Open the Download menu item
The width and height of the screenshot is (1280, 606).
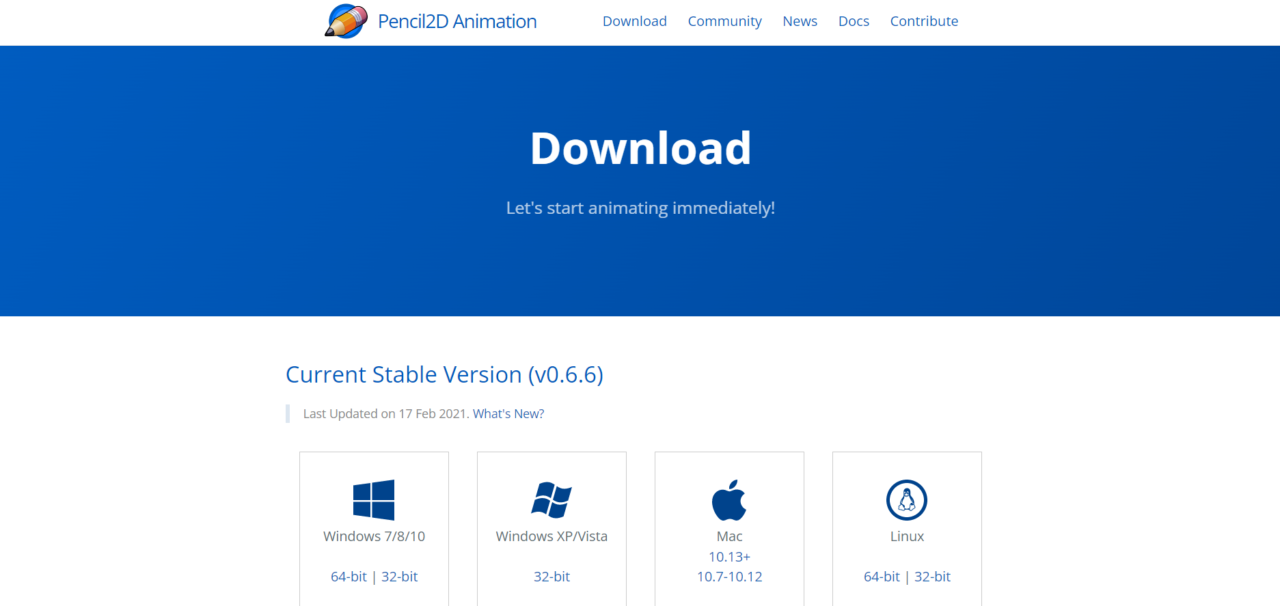pyautogui.click(x=634, y=21)
